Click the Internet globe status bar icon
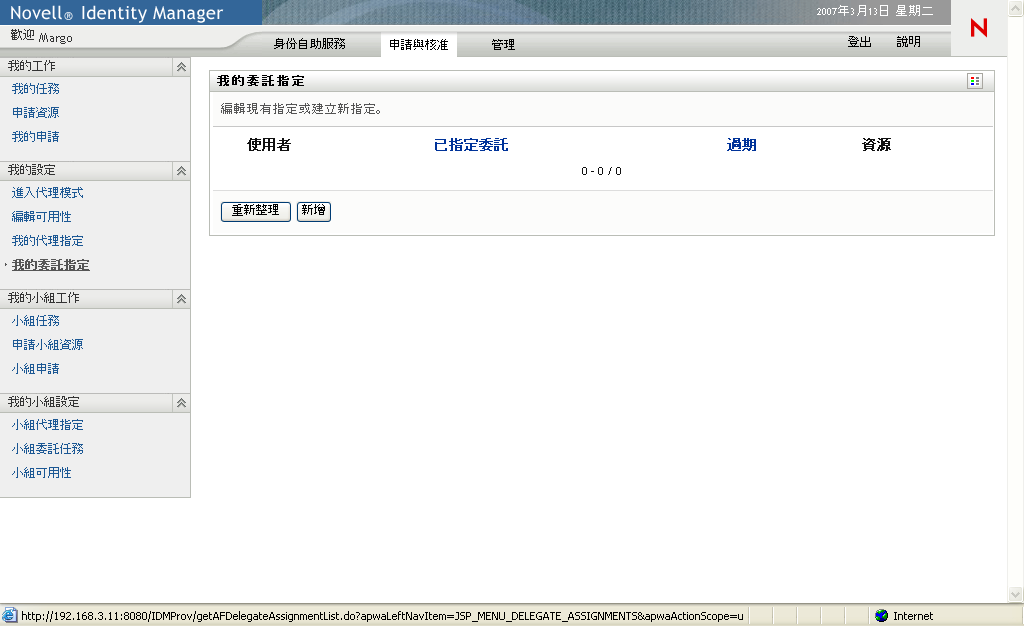1024x626 pixels. click(881, 615)
